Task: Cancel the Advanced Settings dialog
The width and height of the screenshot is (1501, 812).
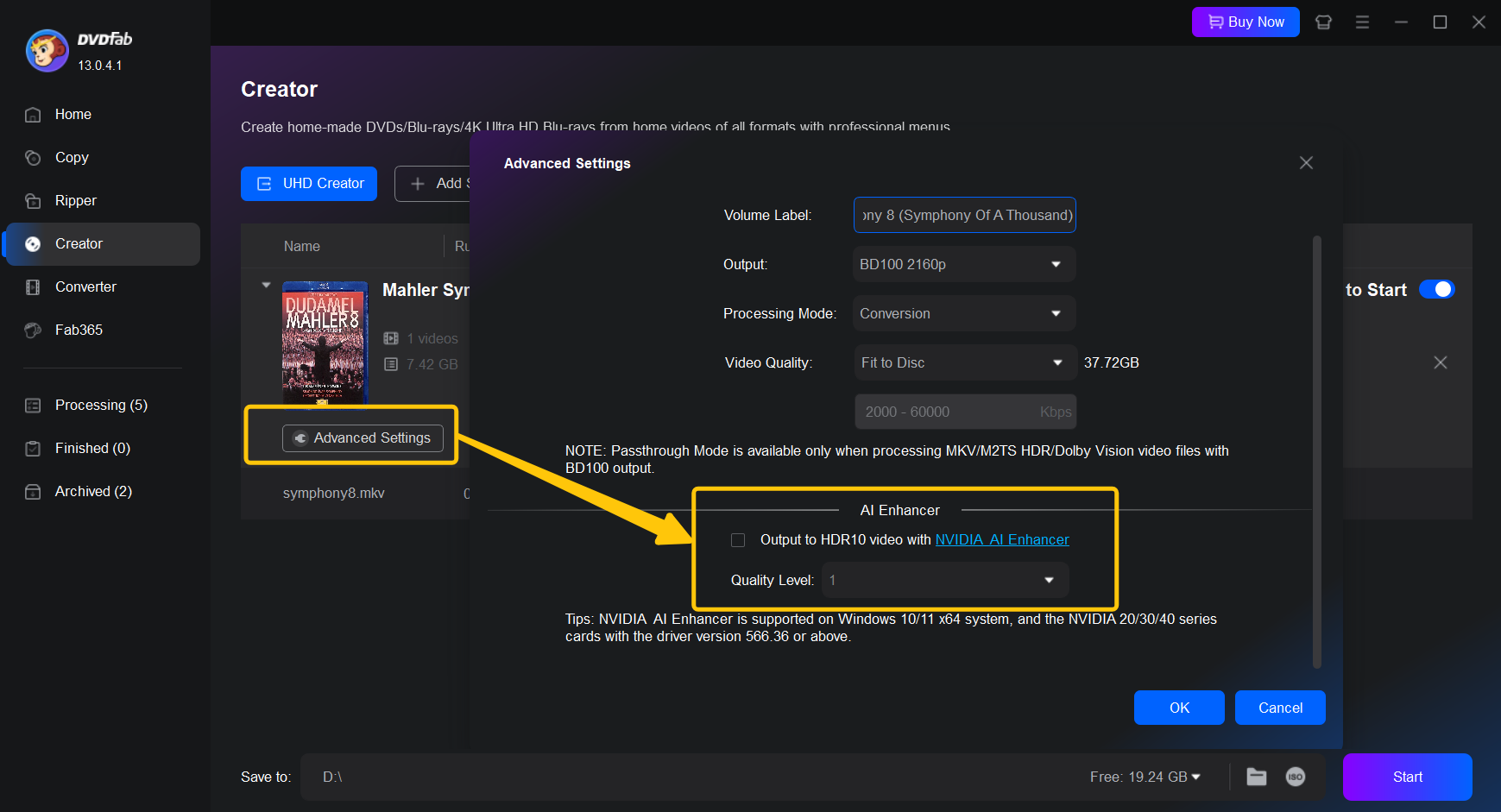Action: [x=1280, y=708]
